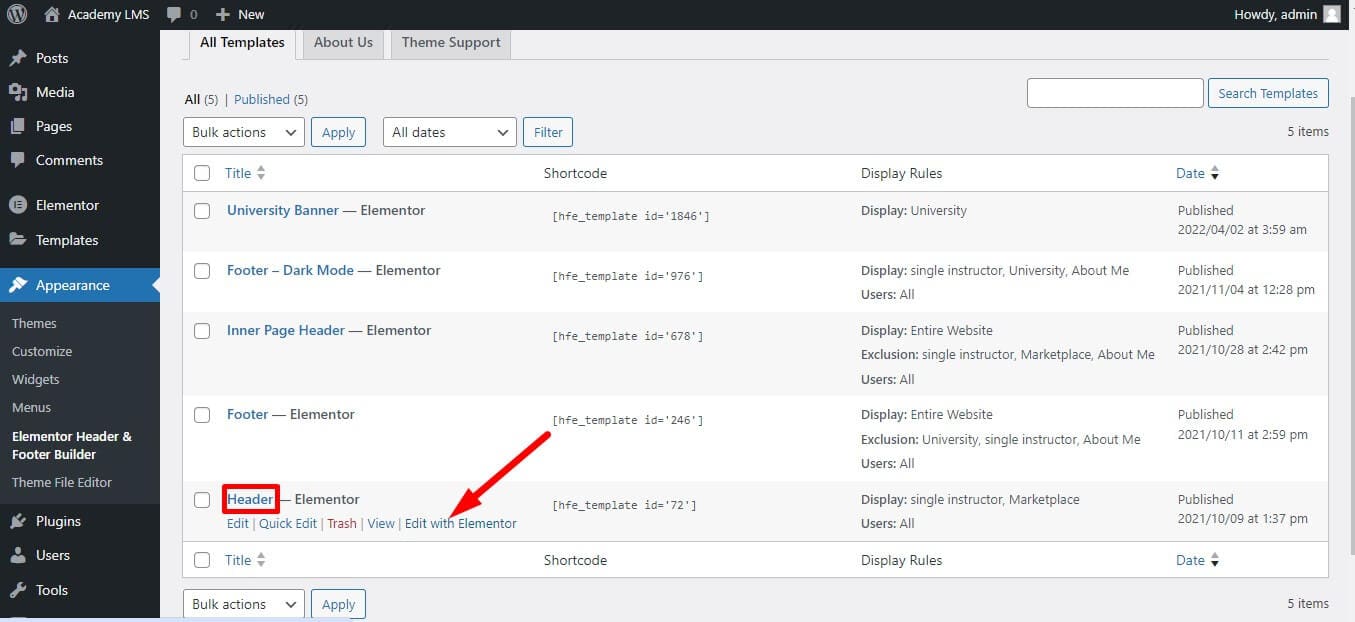Sort by the Date column header
This screenshot has width=1355, height=622.
coord(1190,173)
